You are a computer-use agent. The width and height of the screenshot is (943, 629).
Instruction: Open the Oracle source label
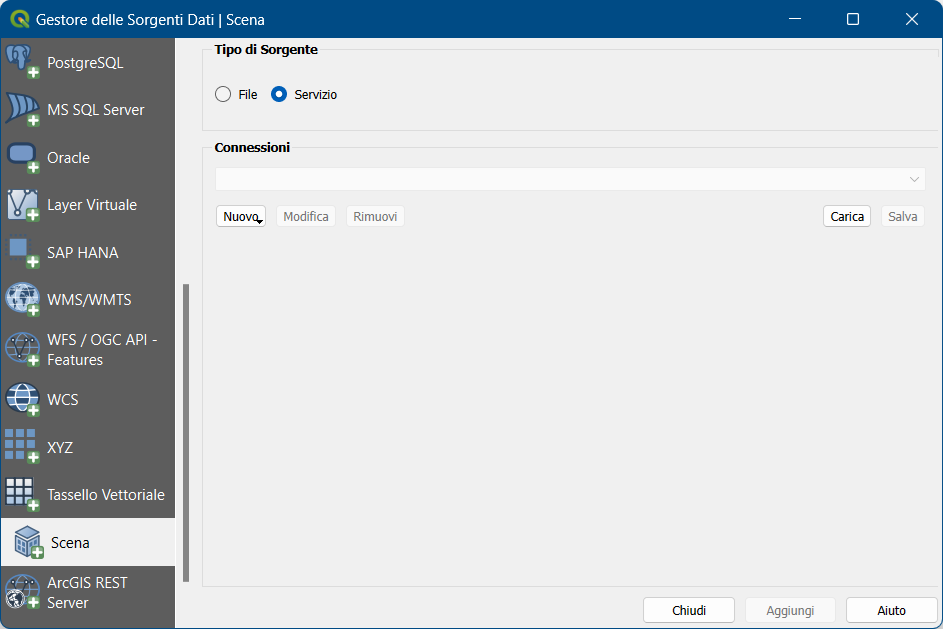(69, 158)
